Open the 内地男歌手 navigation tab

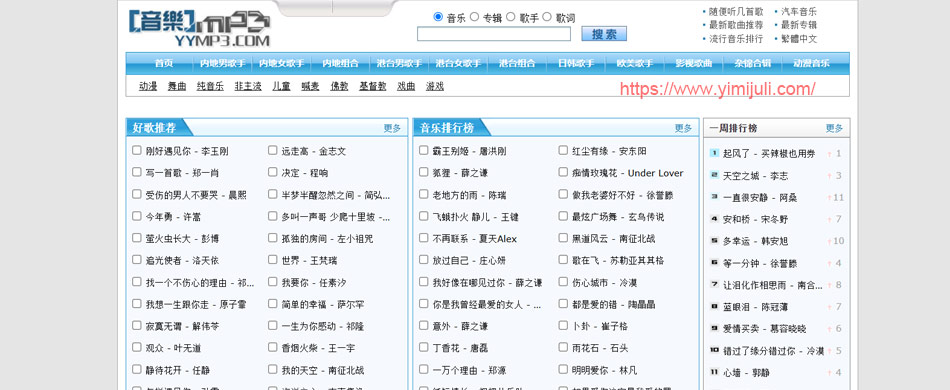coord(222,64)
